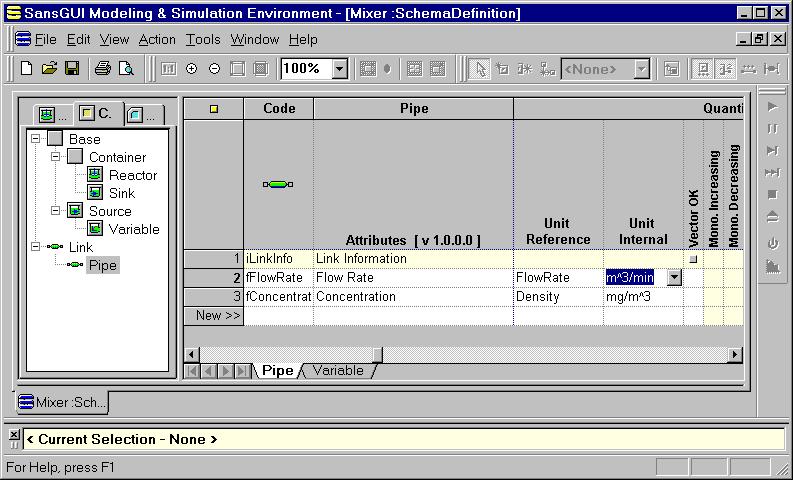
Task: Click the horizontal scrollbar right arrow
Action: coord(735,354)
